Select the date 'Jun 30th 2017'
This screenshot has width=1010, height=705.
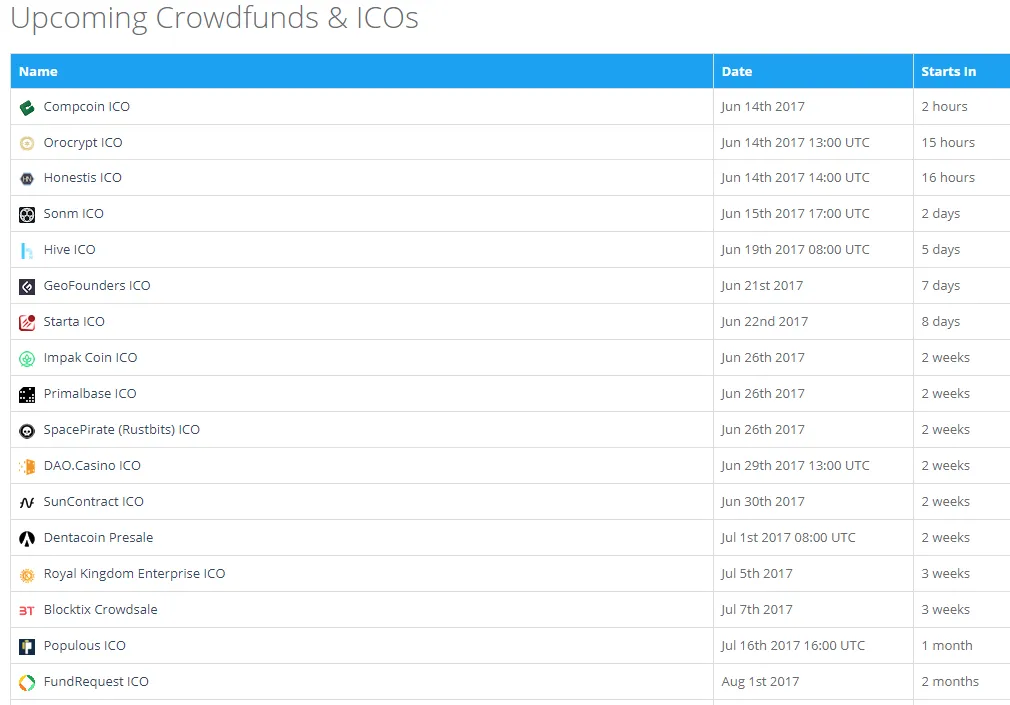pyautogui.click(x=763, y=501)
